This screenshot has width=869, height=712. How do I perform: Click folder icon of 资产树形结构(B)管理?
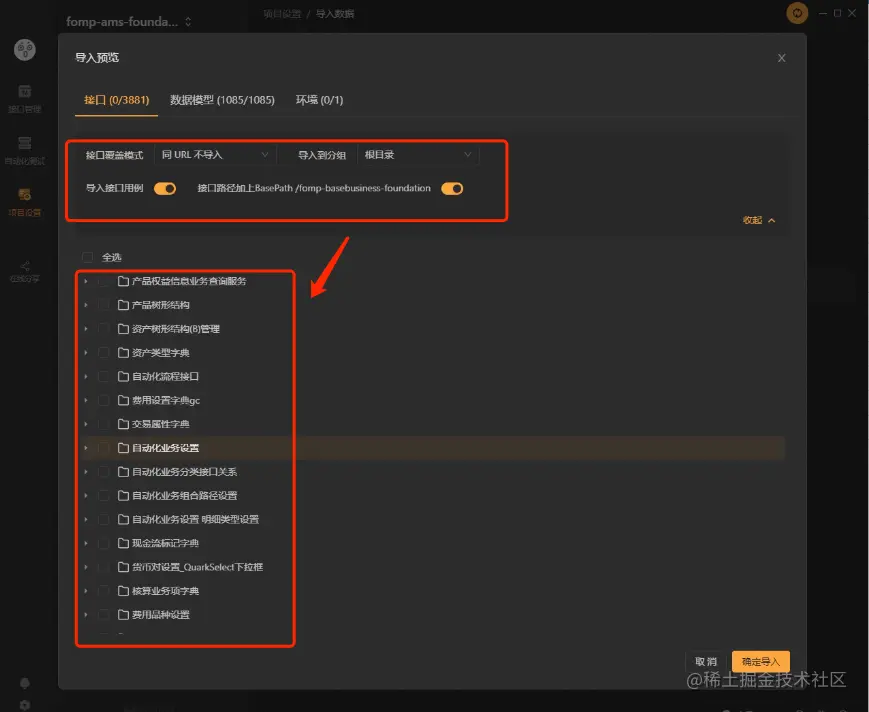click(x=123, y=329)
